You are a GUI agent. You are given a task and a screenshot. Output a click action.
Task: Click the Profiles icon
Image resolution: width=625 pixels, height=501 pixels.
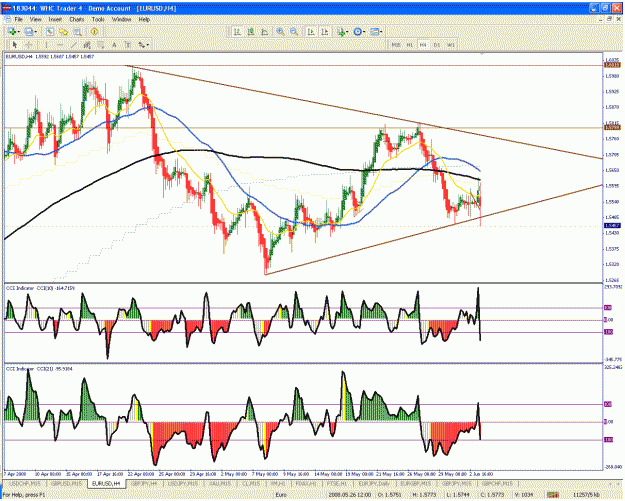point(28,31)
